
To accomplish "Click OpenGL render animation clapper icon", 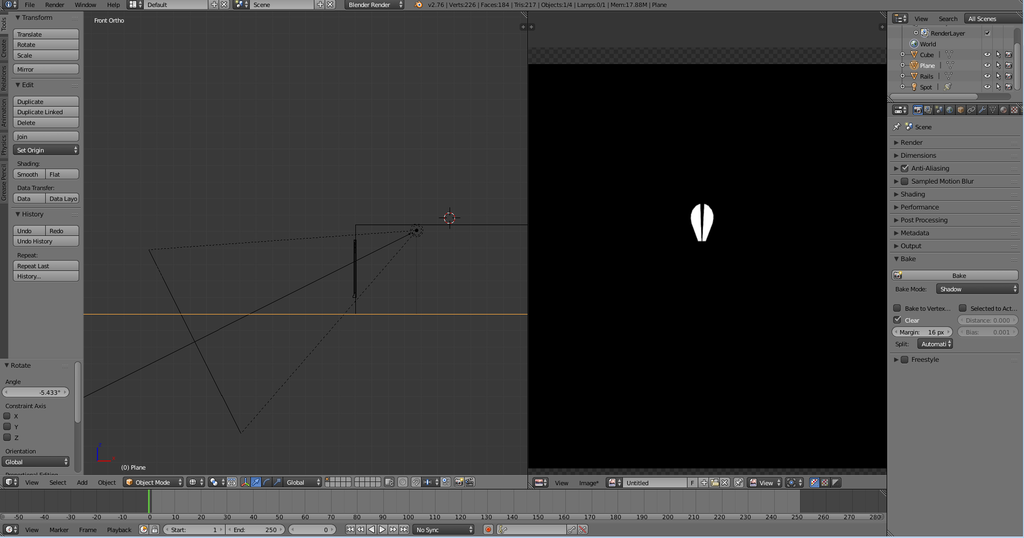I will click(469, 483).
